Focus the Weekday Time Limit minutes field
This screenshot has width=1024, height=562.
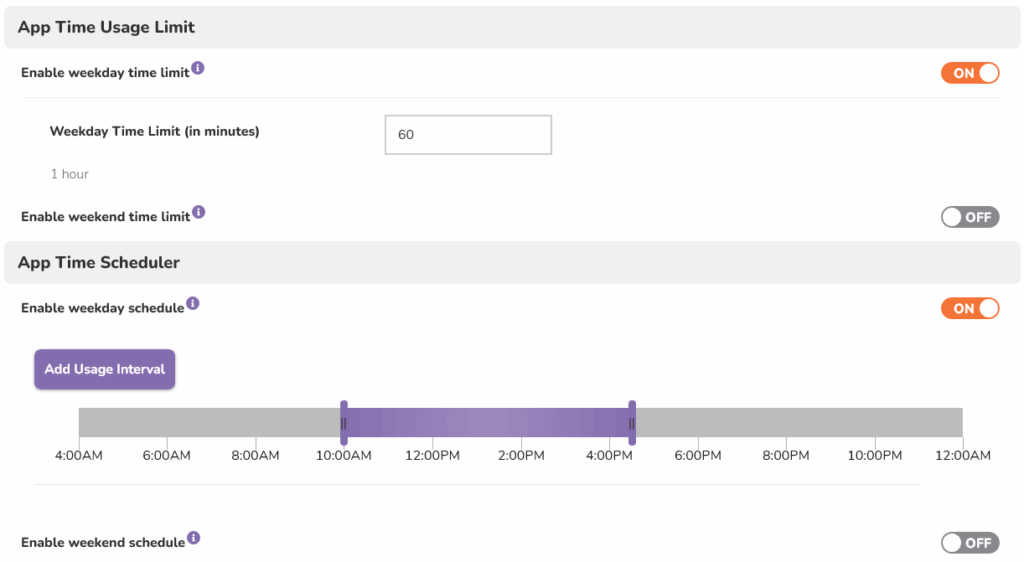[468, 135]
